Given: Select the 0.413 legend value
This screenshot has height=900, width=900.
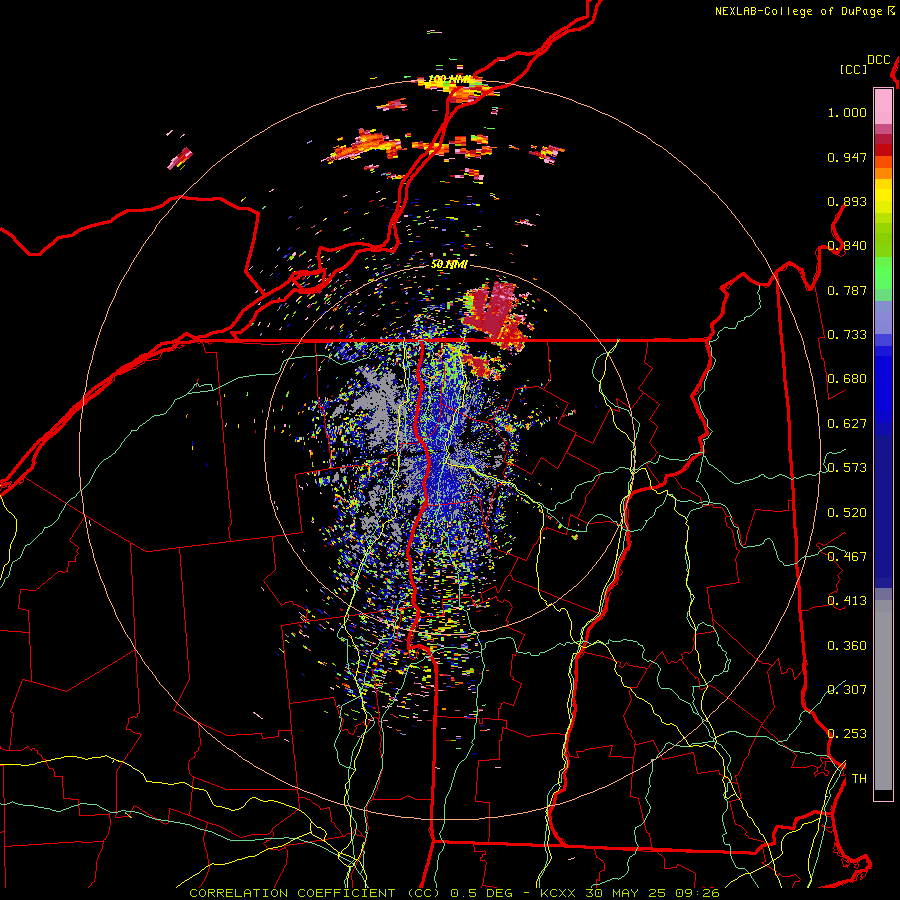Looking at the screenshot, I should [847, 601].
